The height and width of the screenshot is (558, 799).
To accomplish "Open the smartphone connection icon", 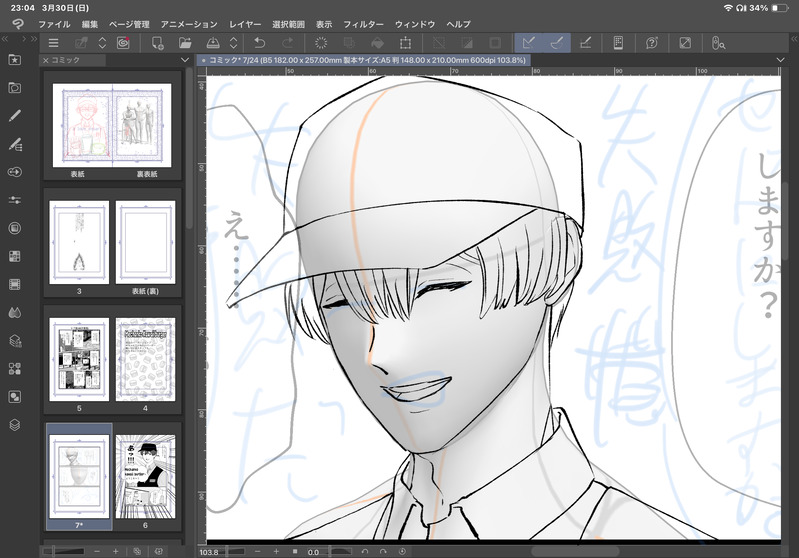I will point(618,43).
